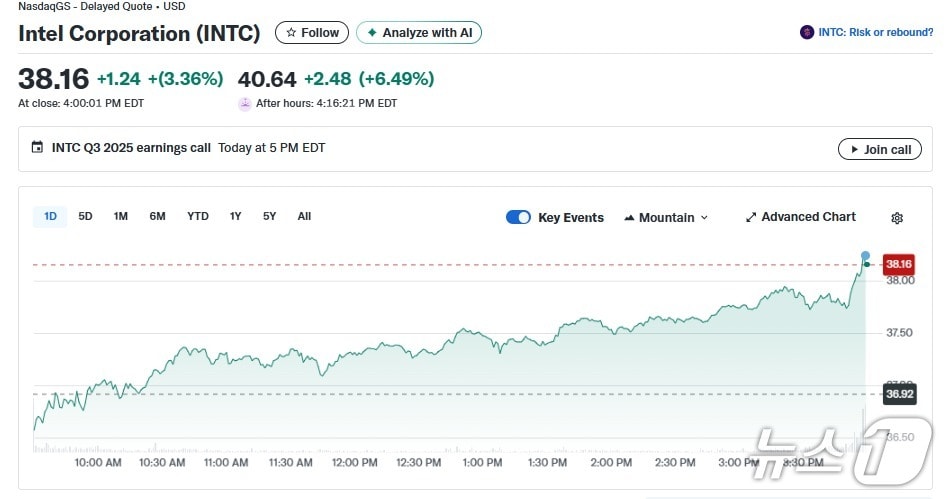This screenshot has width=946, height=499.
Task: Click the blue key event marker on chart
Action: 865,256
